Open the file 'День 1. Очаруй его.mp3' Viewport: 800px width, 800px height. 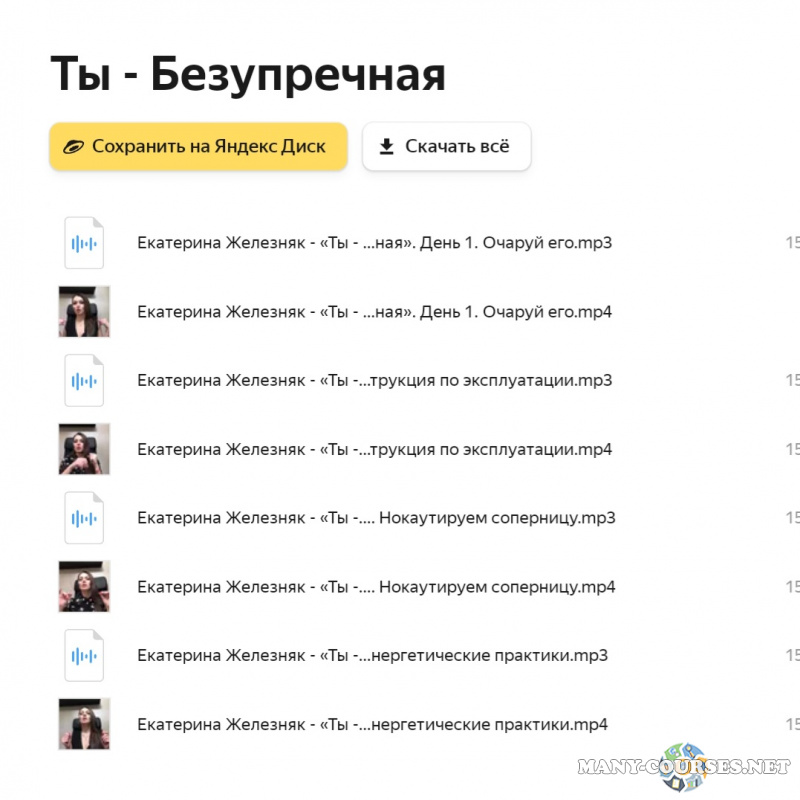375,242
